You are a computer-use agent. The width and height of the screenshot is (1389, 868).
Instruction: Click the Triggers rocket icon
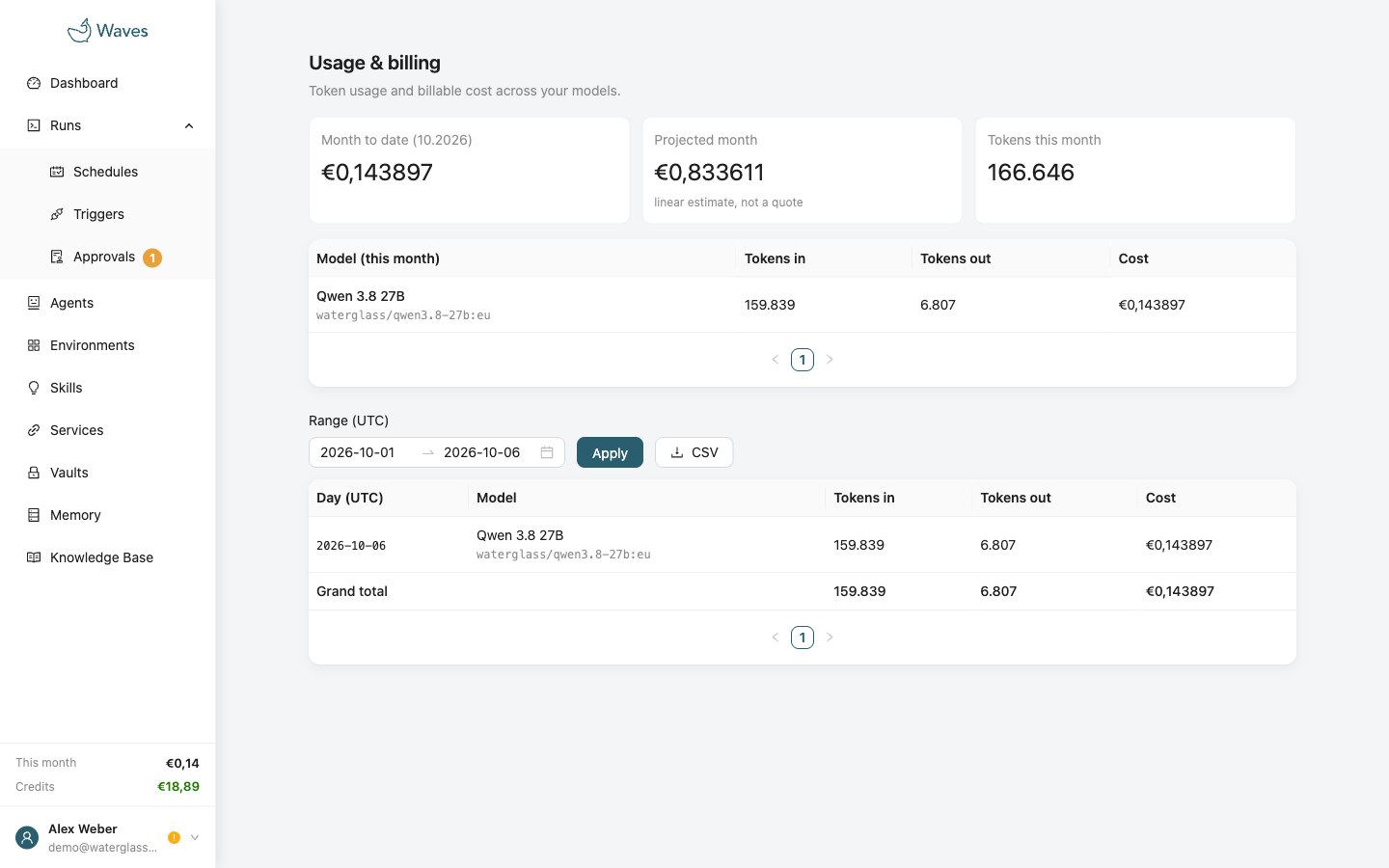coord(57,214)
